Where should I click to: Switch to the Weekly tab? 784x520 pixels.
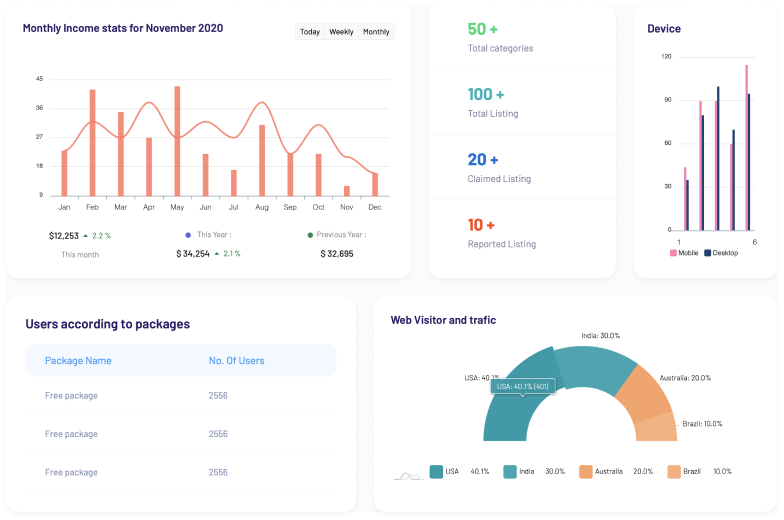point(341,32)
